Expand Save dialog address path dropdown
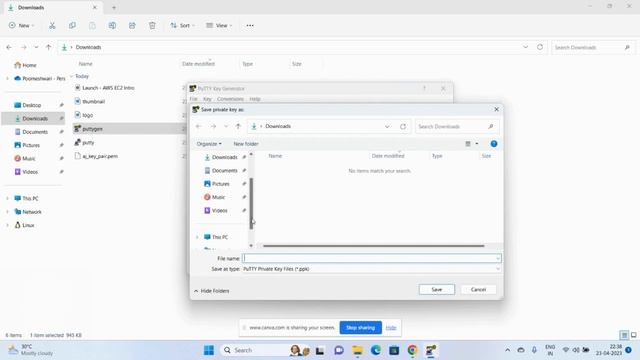This screenshot has height=360, width=640. (387, 127)
